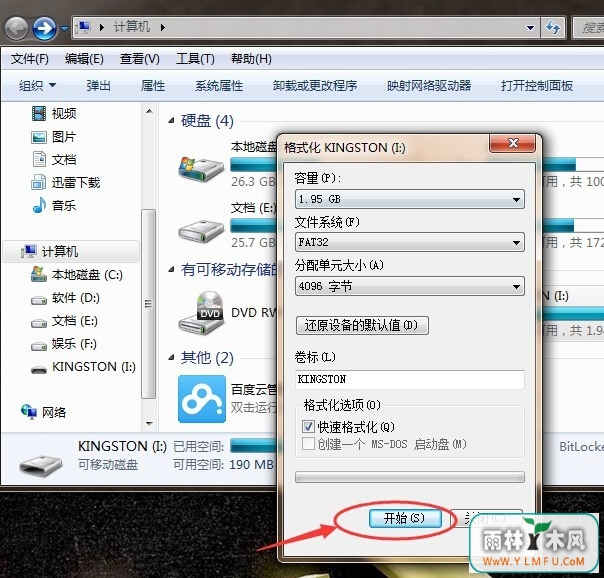Open the 容量 dropdown showing 1.95 GB

(409, 199)
